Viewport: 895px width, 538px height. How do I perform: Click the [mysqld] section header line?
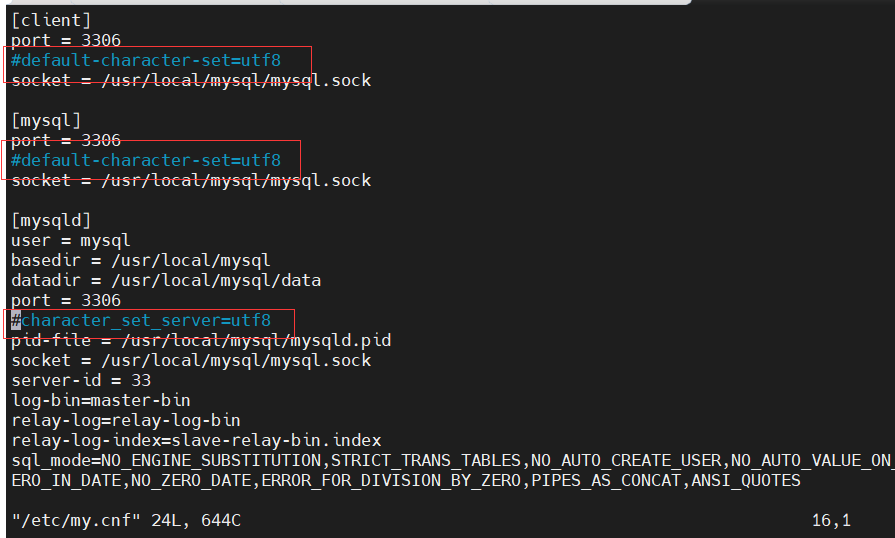click(51, 221)
